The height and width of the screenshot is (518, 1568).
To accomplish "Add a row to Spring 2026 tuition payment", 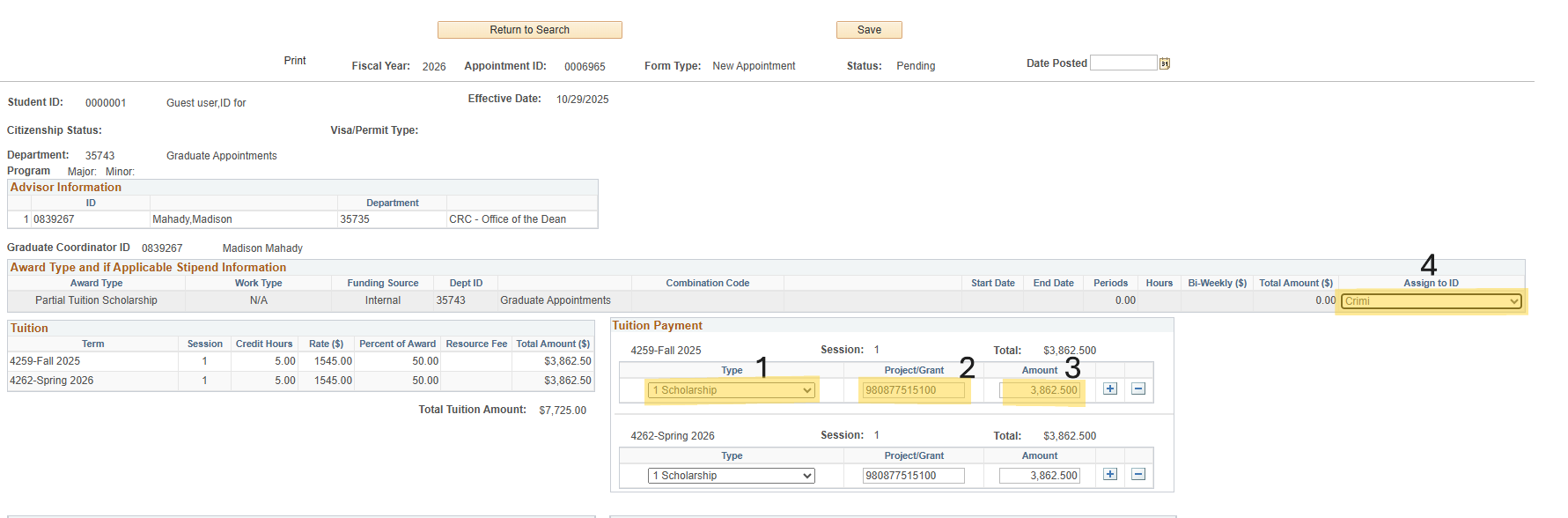I will point(1110,474).
